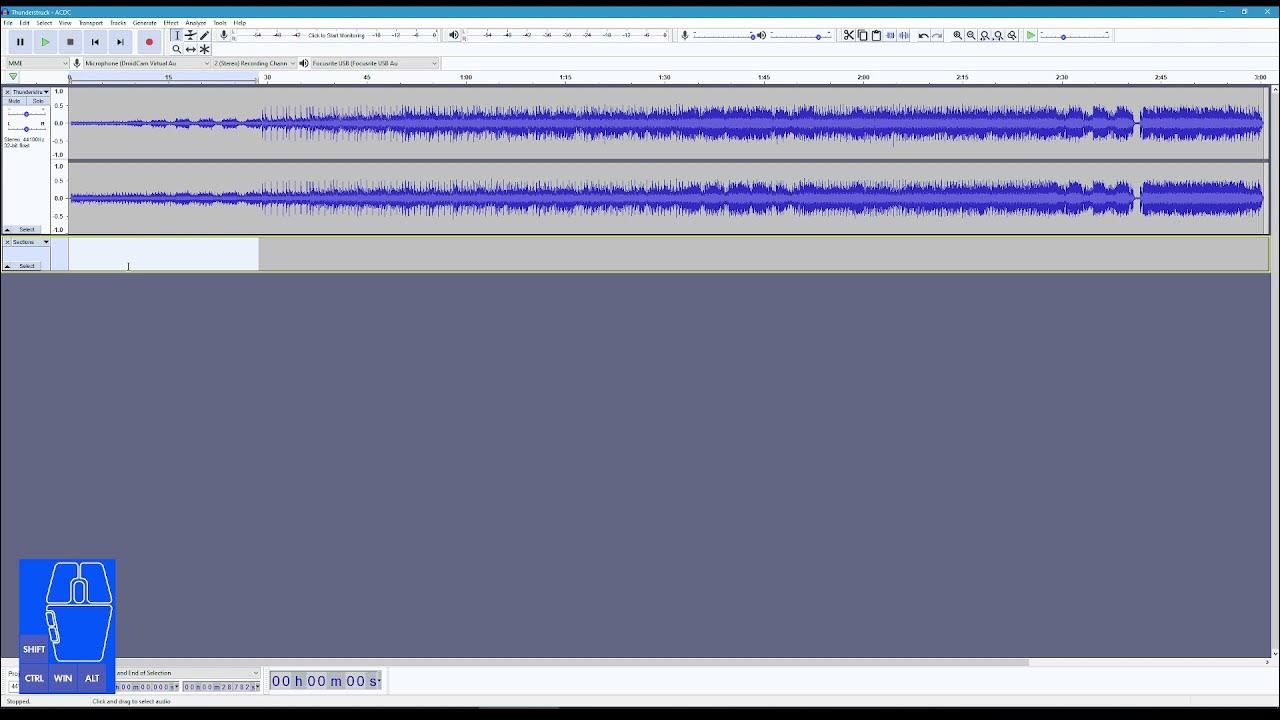Collapse the Thunderstruck track with arrow button
Image resolution: width=1280 pixels, height=720 pixels.
8,229
